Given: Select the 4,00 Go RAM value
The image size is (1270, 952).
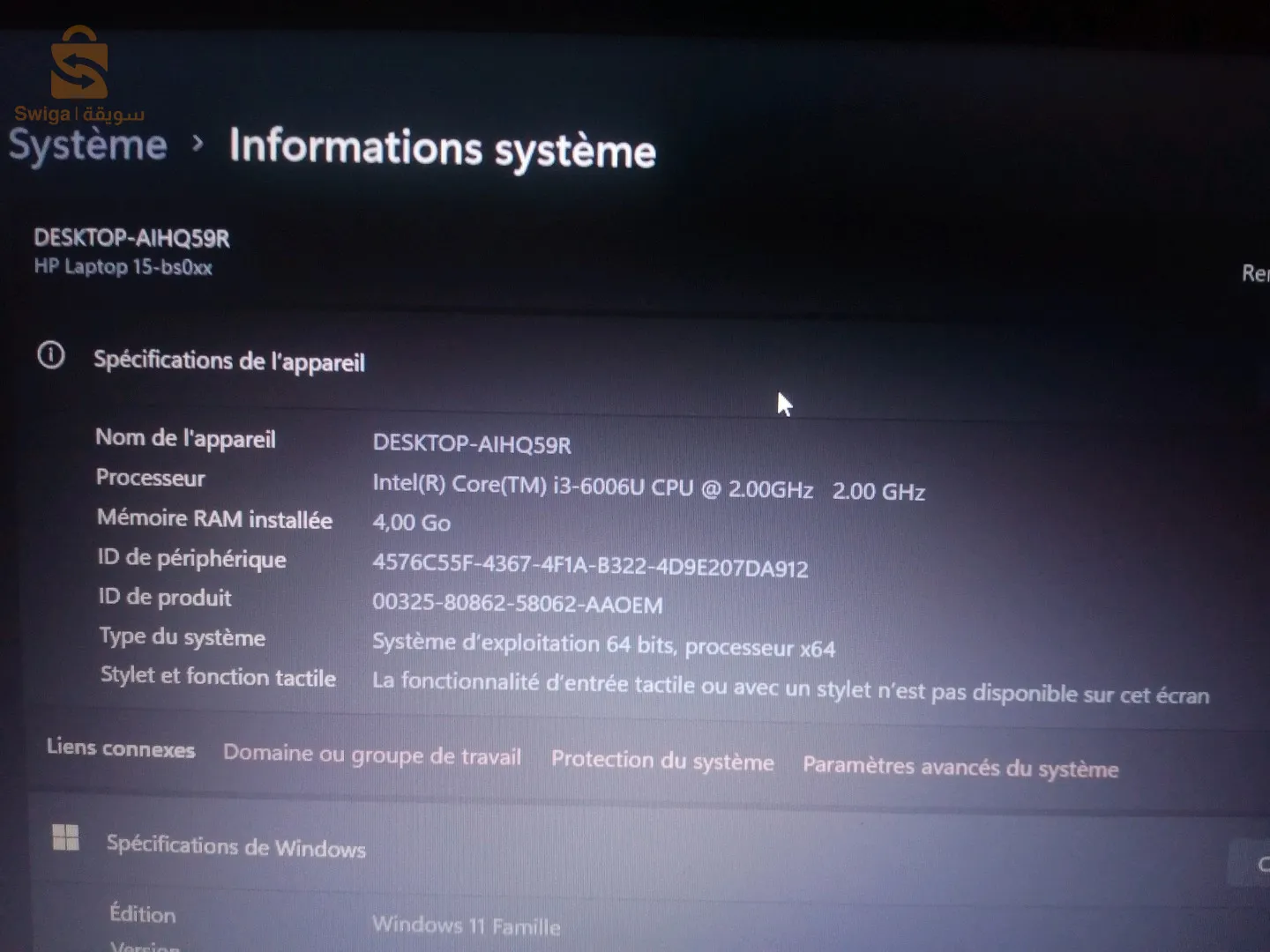Looking at the screenshot, I should click(x=411, y=523).
